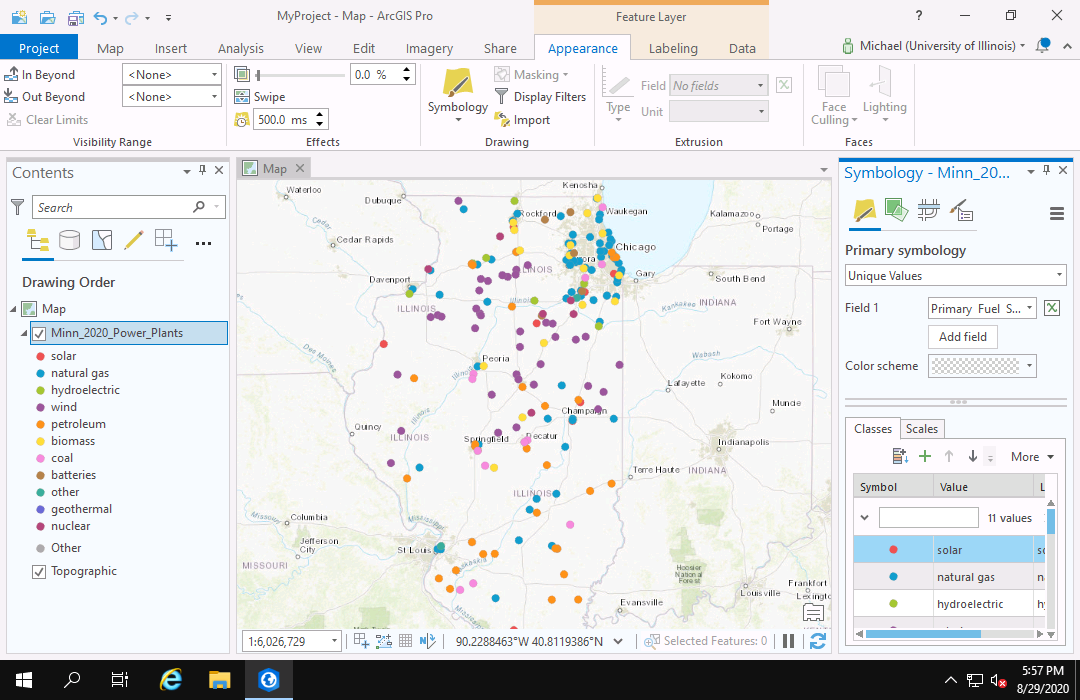Refresh the map view

(817, 641)
